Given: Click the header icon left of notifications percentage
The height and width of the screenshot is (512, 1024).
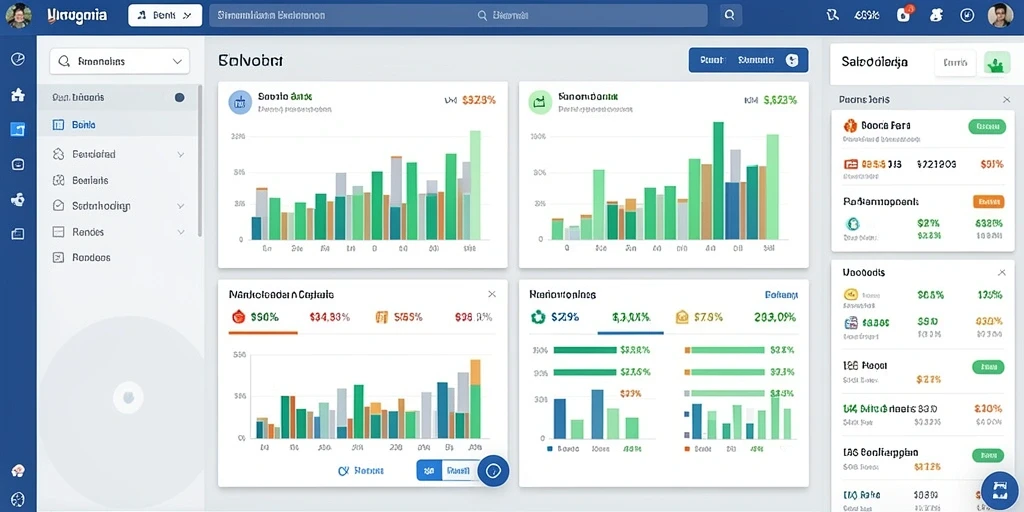Looking at the screenshot, I should point(832,15).
